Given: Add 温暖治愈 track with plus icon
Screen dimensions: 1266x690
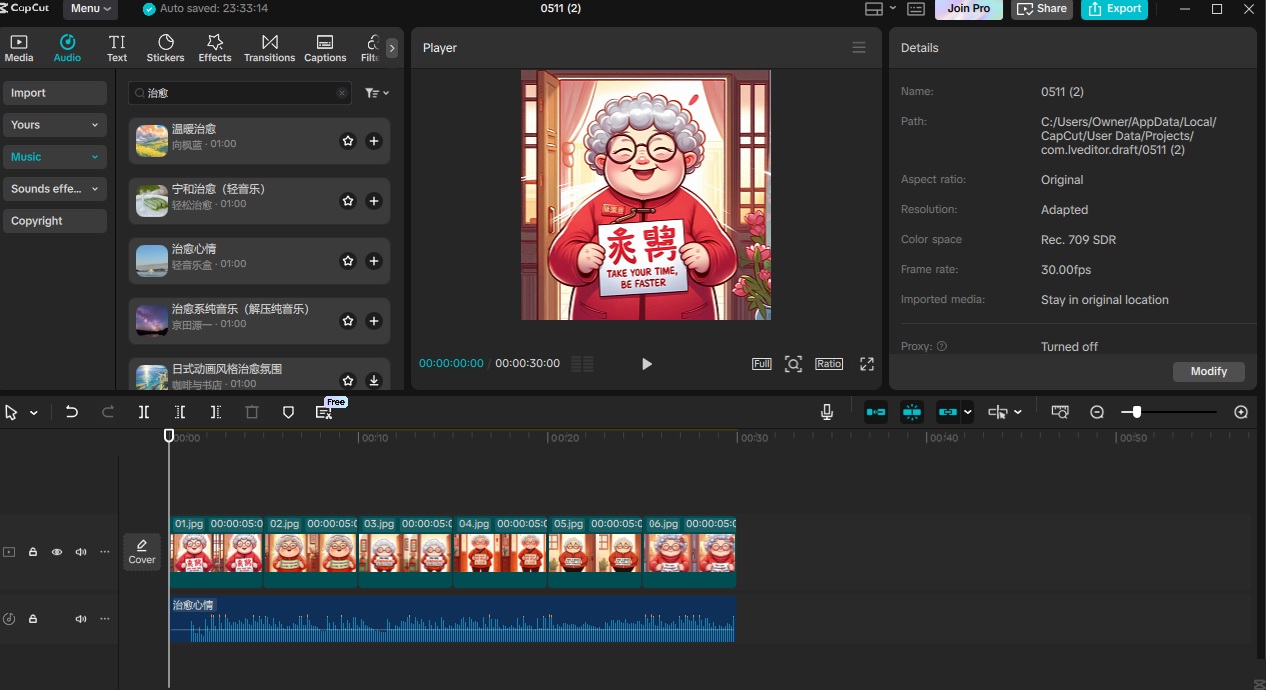Looking at the screenshot, I should [374, 141].
